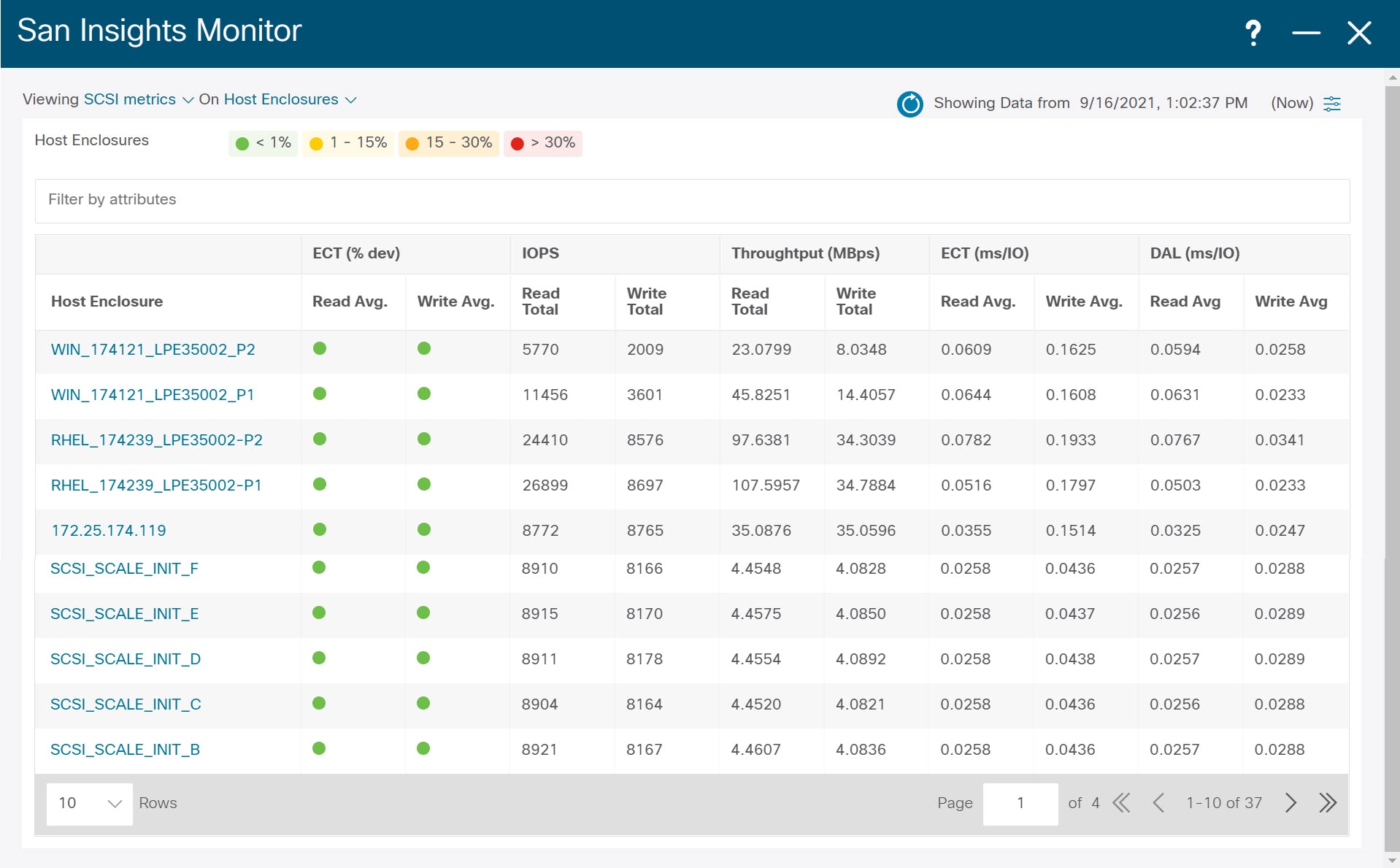Click Read Avg. green dot for RHEL_174239_LPE35002-P1

(x=319, y=484)
